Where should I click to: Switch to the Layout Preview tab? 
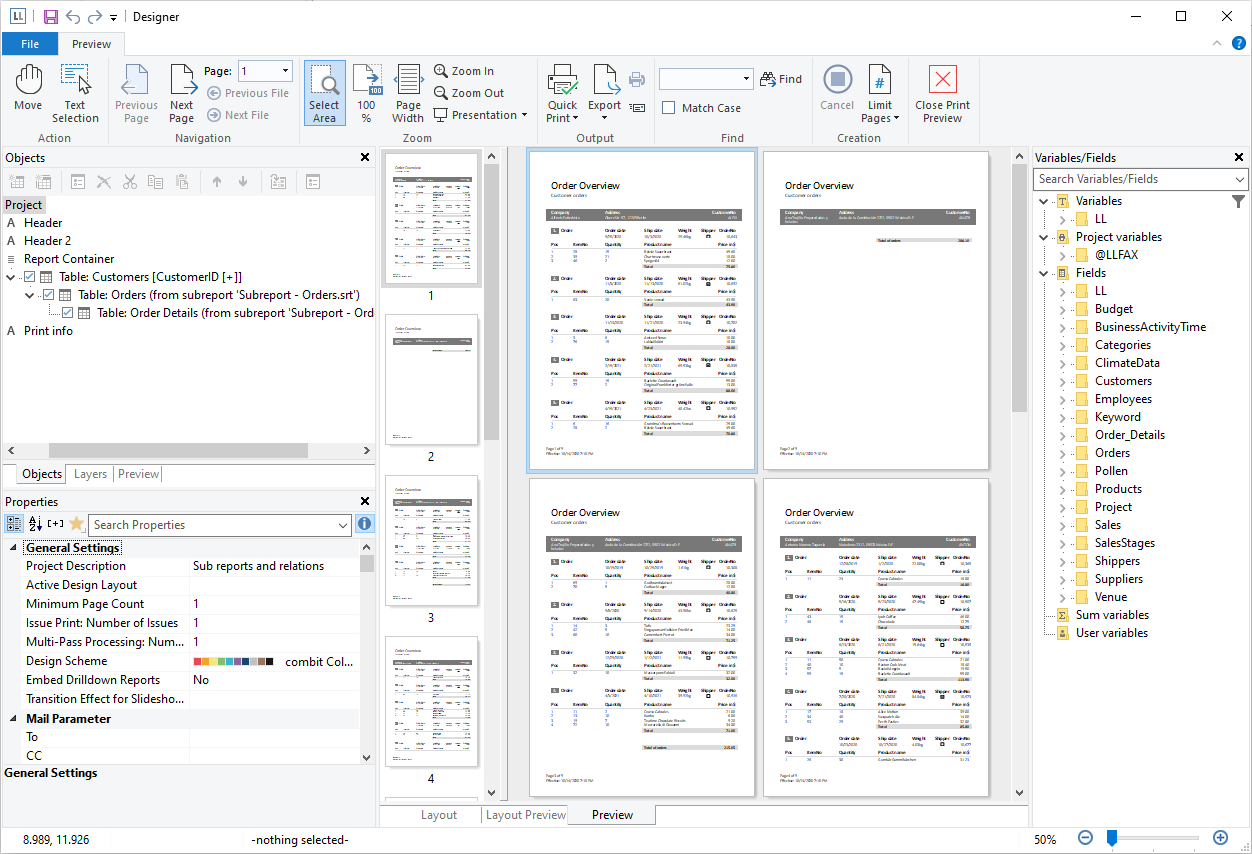coord(525,815)
